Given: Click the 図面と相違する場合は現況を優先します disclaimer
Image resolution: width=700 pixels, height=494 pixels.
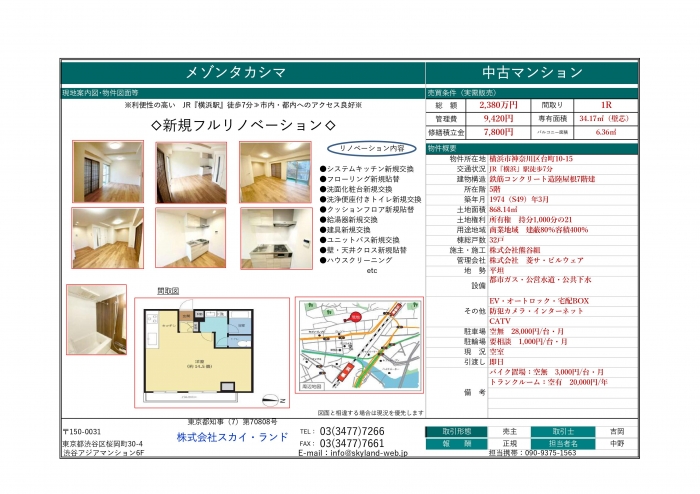Looking at the screenshot, I should click(x=371, y=413).
